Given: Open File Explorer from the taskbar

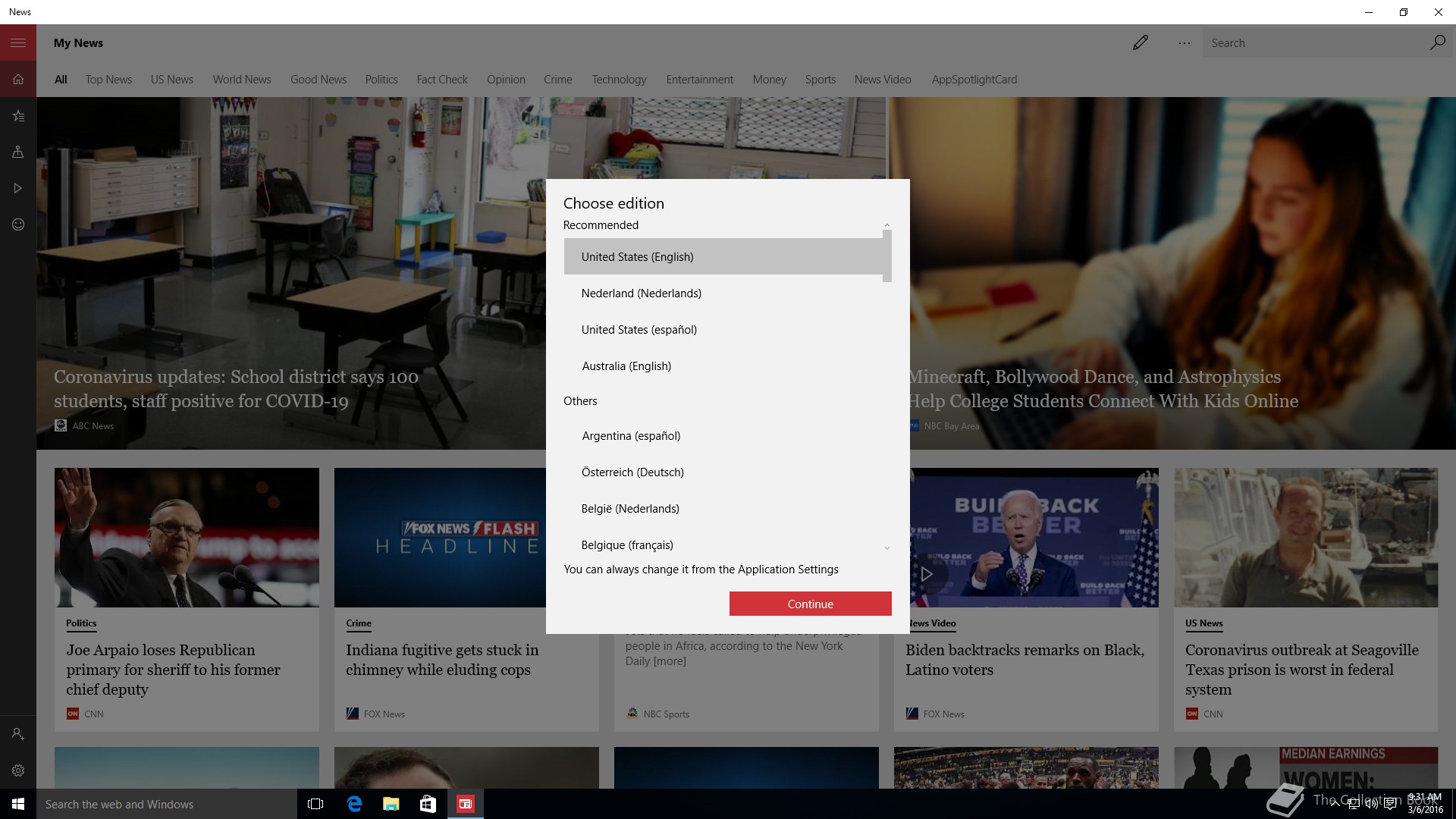Looking at the screenshot, I should pos(391,804).
